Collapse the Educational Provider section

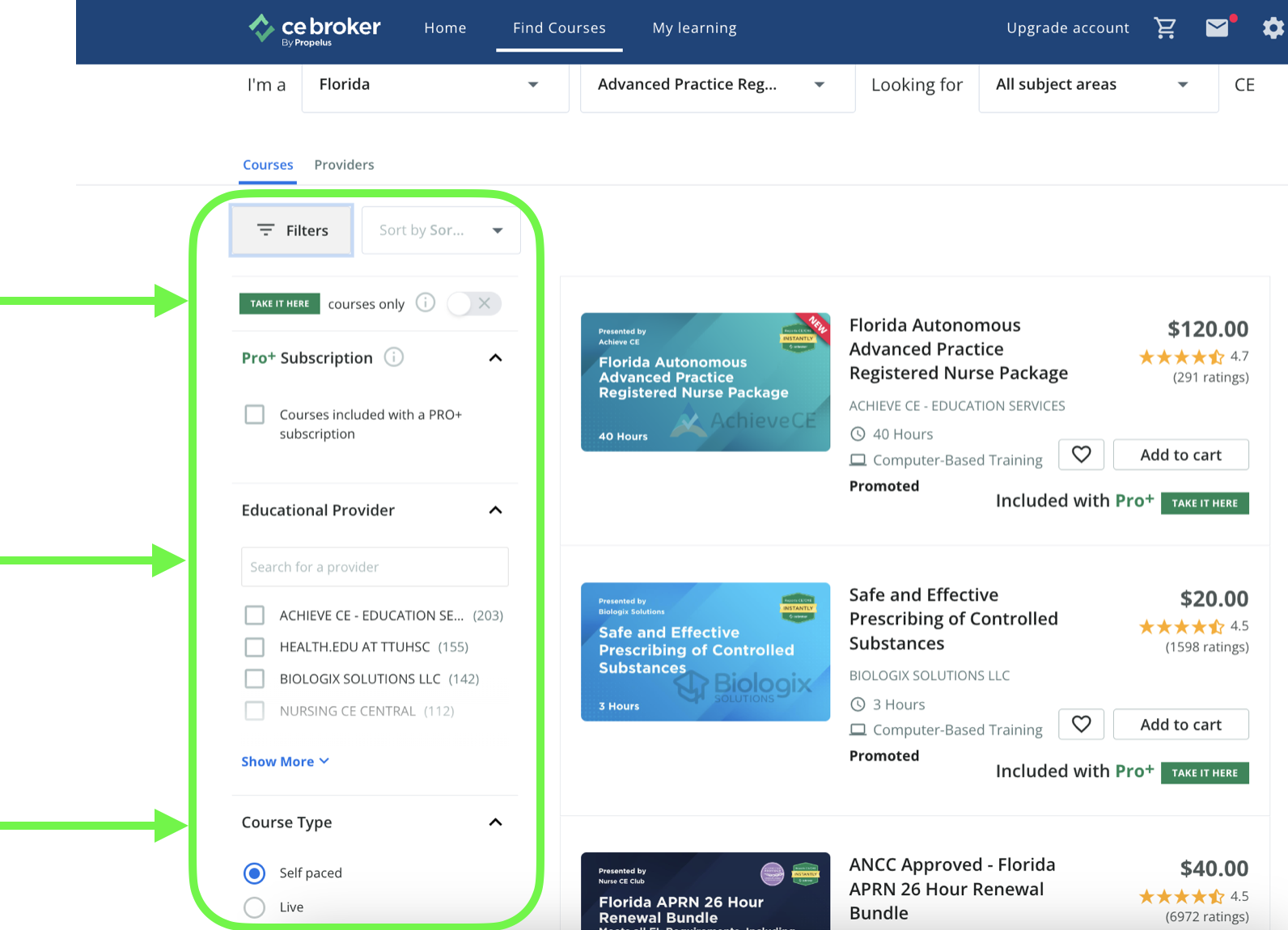coord(496,510)
